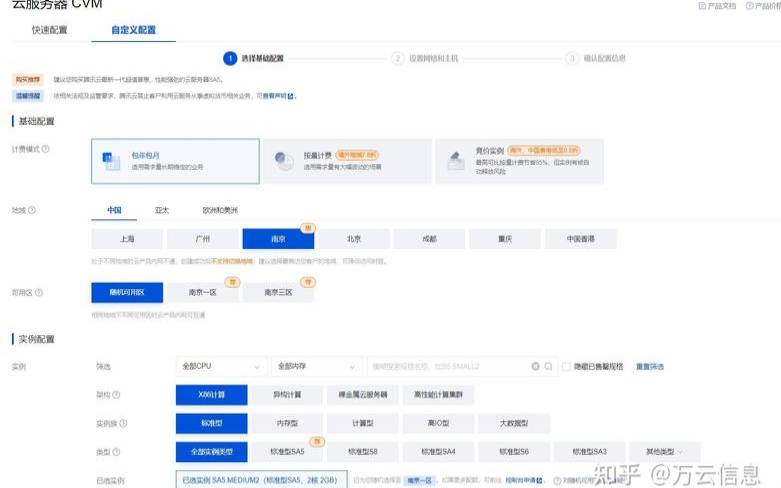This screenshot has width=781, height=488.
Task: Open the 全部CPU dropdown
Action: [221, 366]
